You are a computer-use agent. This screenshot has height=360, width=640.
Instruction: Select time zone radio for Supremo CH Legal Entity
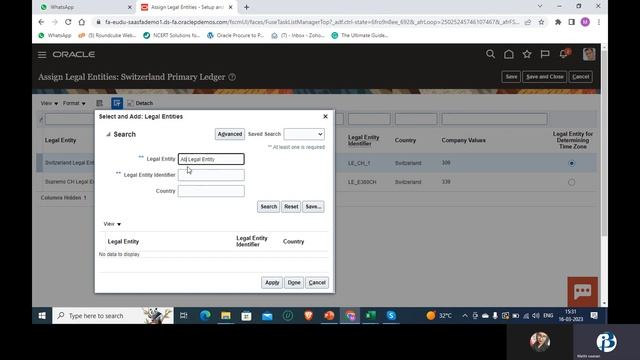571,182
